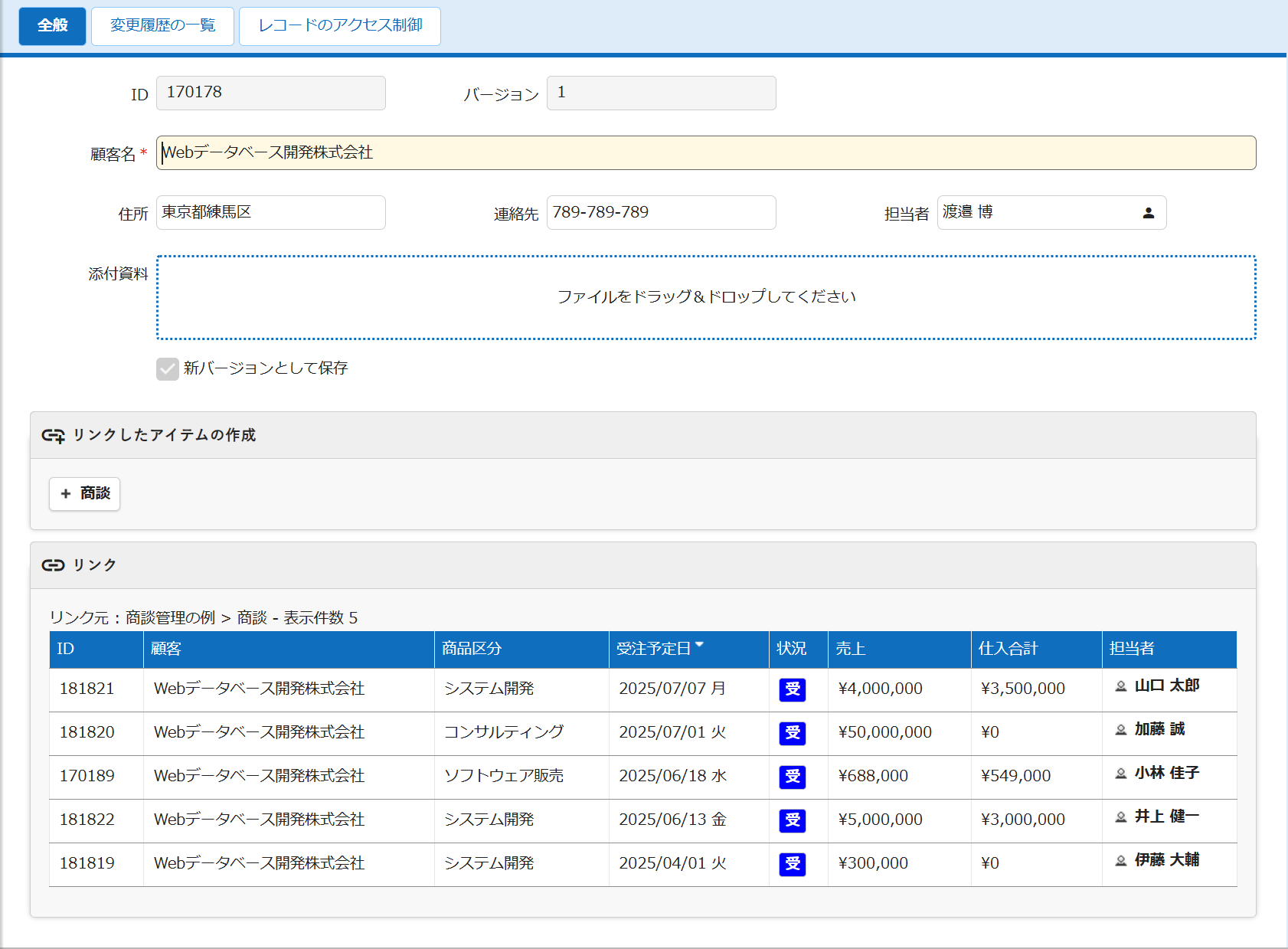1288x949 pixels.
Task: Click the 2025/06/13 金 date cell
Action: coord(688,821)
